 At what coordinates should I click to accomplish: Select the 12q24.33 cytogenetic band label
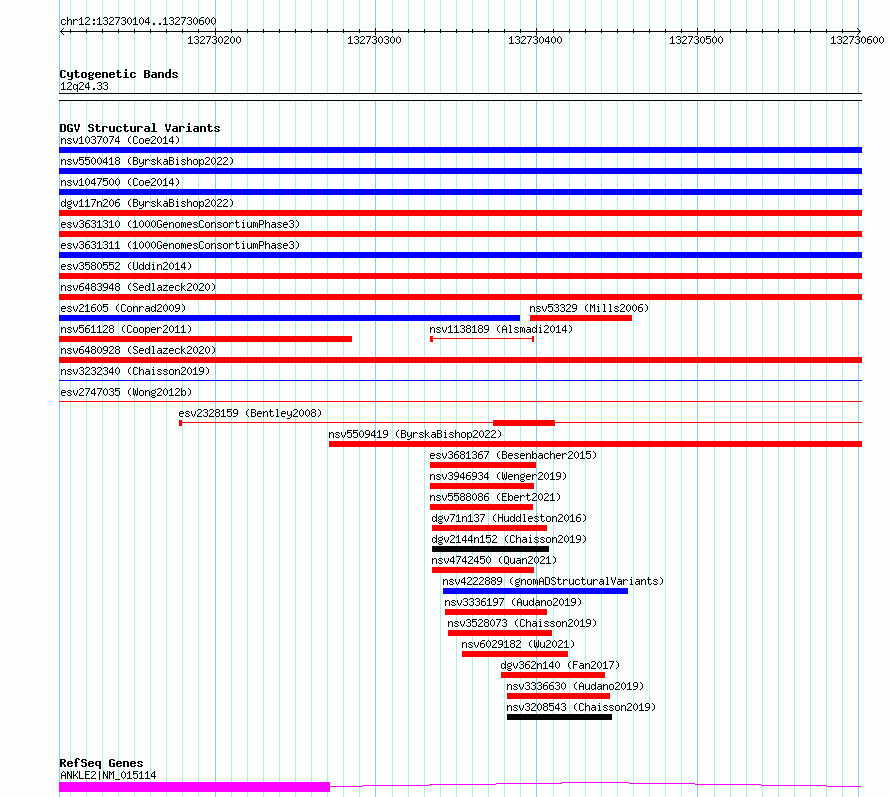click(84, 86)
